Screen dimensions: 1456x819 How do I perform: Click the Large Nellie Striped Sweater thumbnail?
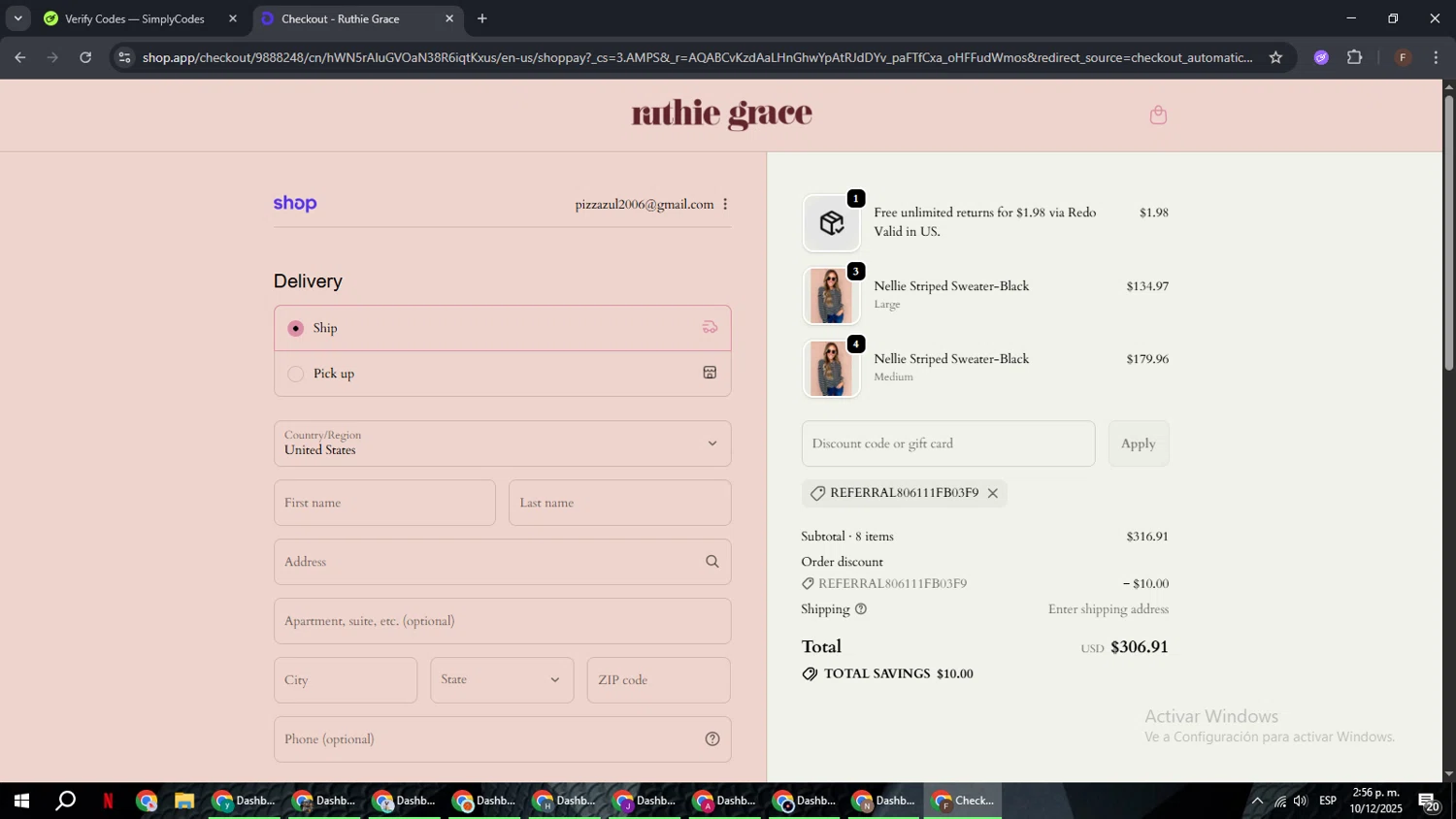coord(831,296)
